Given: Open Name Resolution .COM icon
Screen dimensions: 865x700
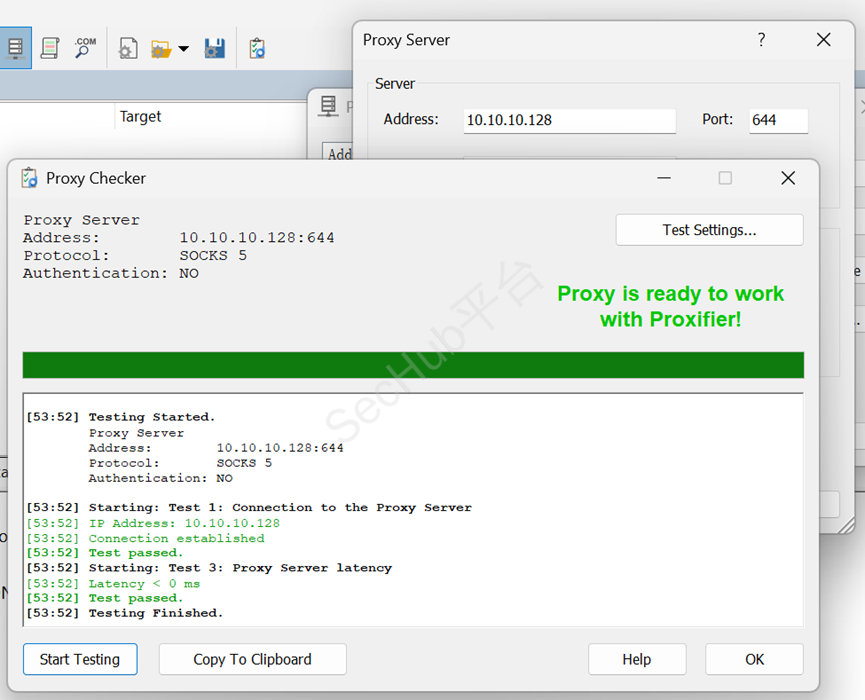Looking at the screenshot, I should click(x=84, y=48).
